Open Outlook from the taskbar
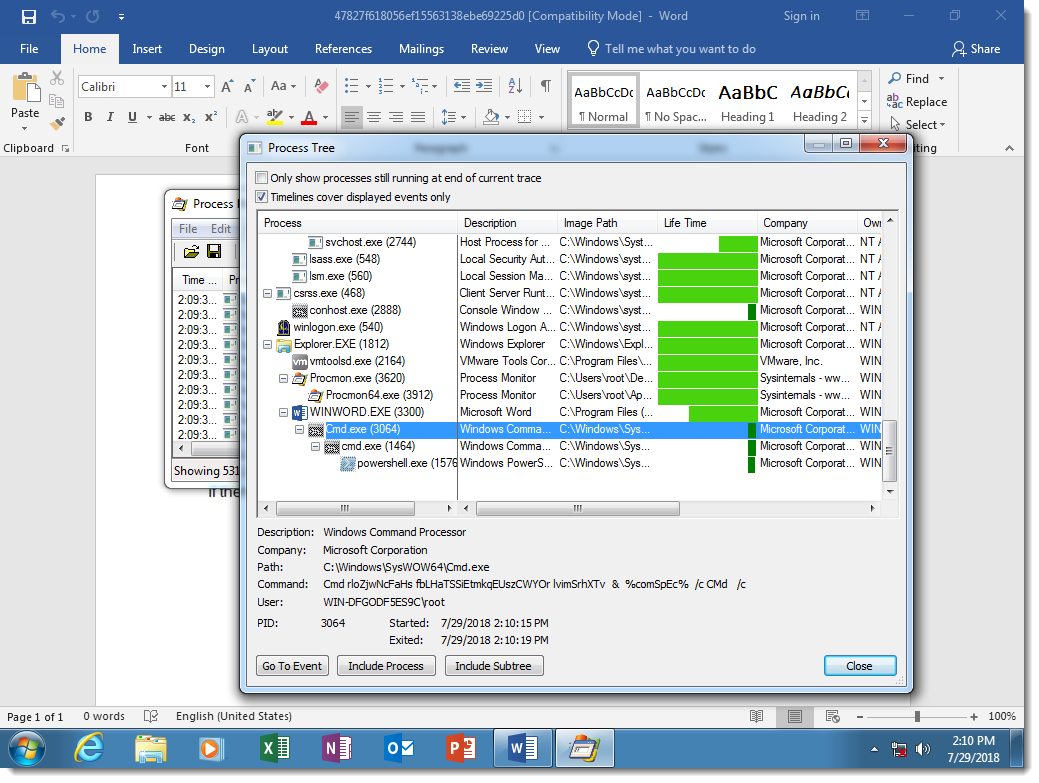Screen dimensions: 1039x783 pyautogui.click(x=399, y=749)
